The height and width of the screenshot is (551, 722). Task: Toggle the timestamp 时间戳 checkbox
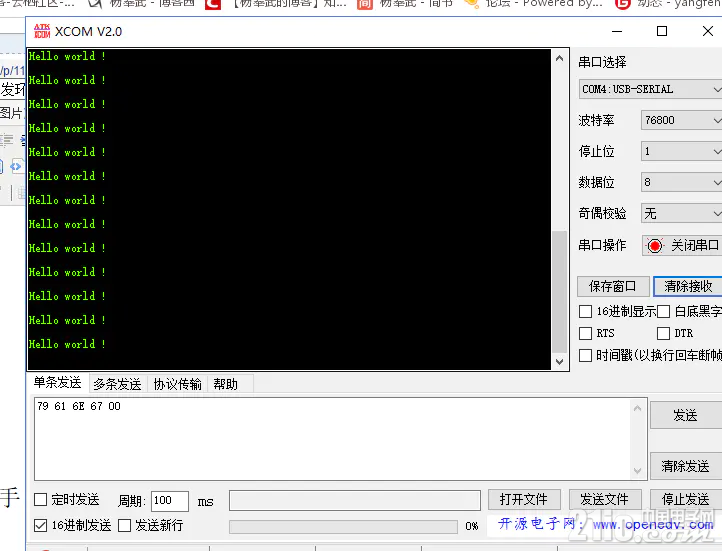point(585,355)
